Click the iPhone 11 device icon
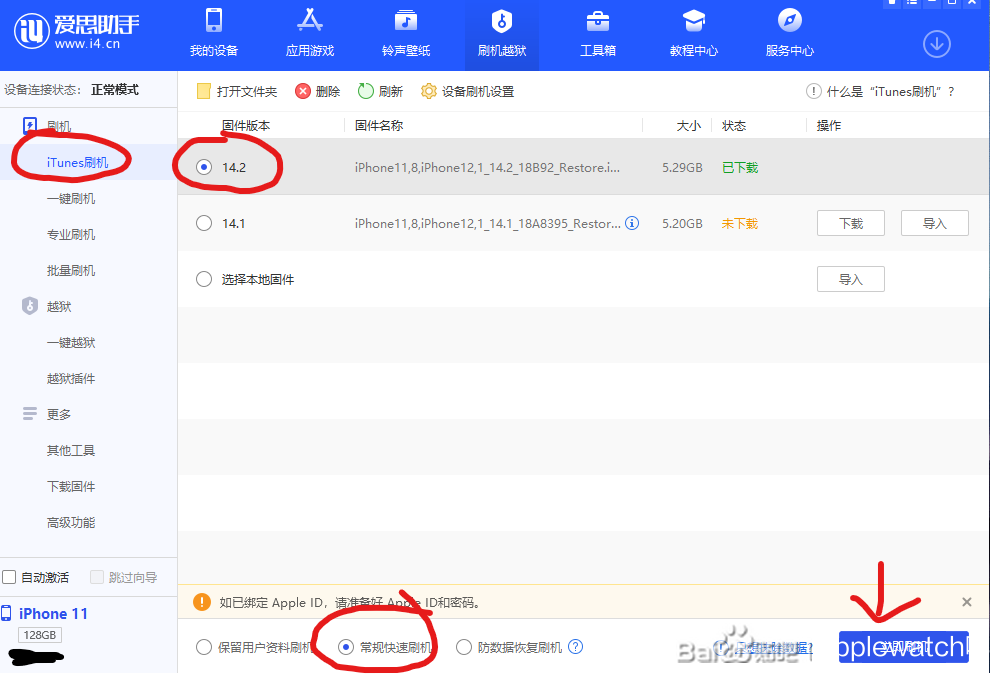 click(x=6, y=613)
